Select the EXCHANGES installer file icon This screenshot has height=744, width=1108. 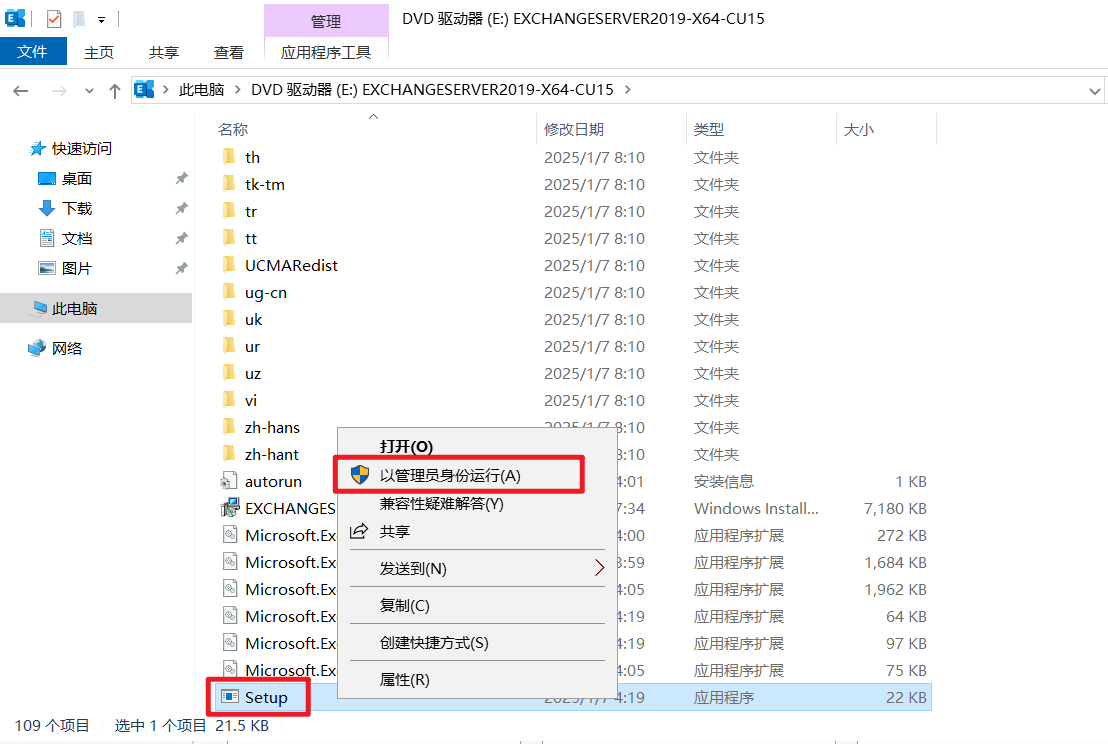(x=230, y=508)
